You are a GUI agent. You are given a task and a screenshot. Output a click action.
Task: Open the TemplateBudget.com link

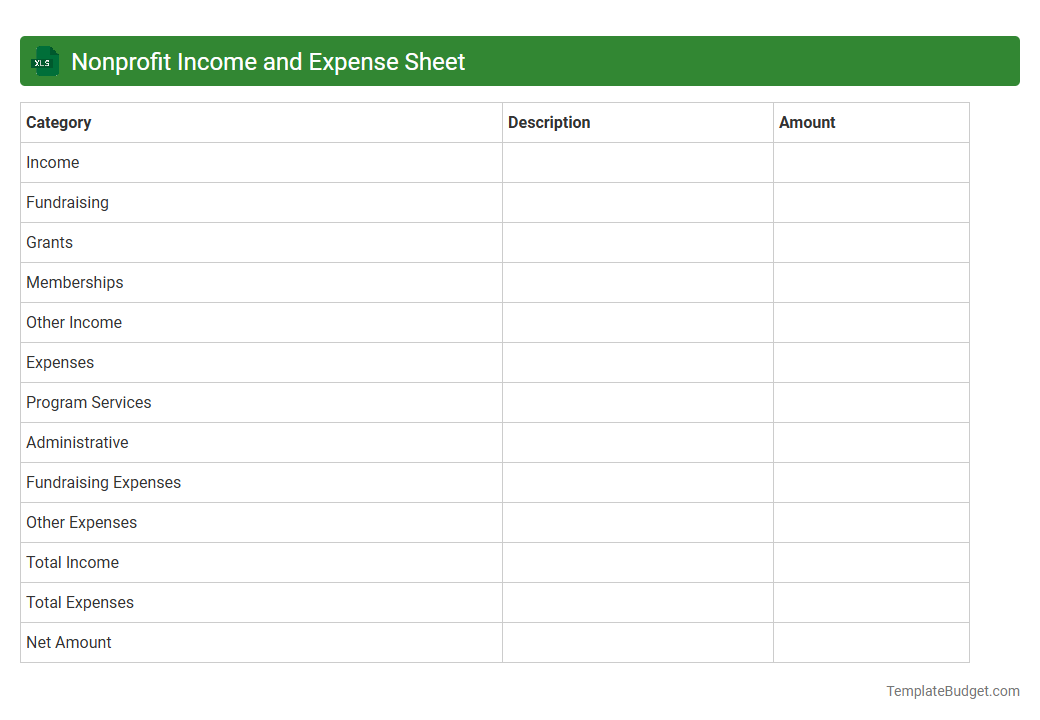(x=951, y=690)
